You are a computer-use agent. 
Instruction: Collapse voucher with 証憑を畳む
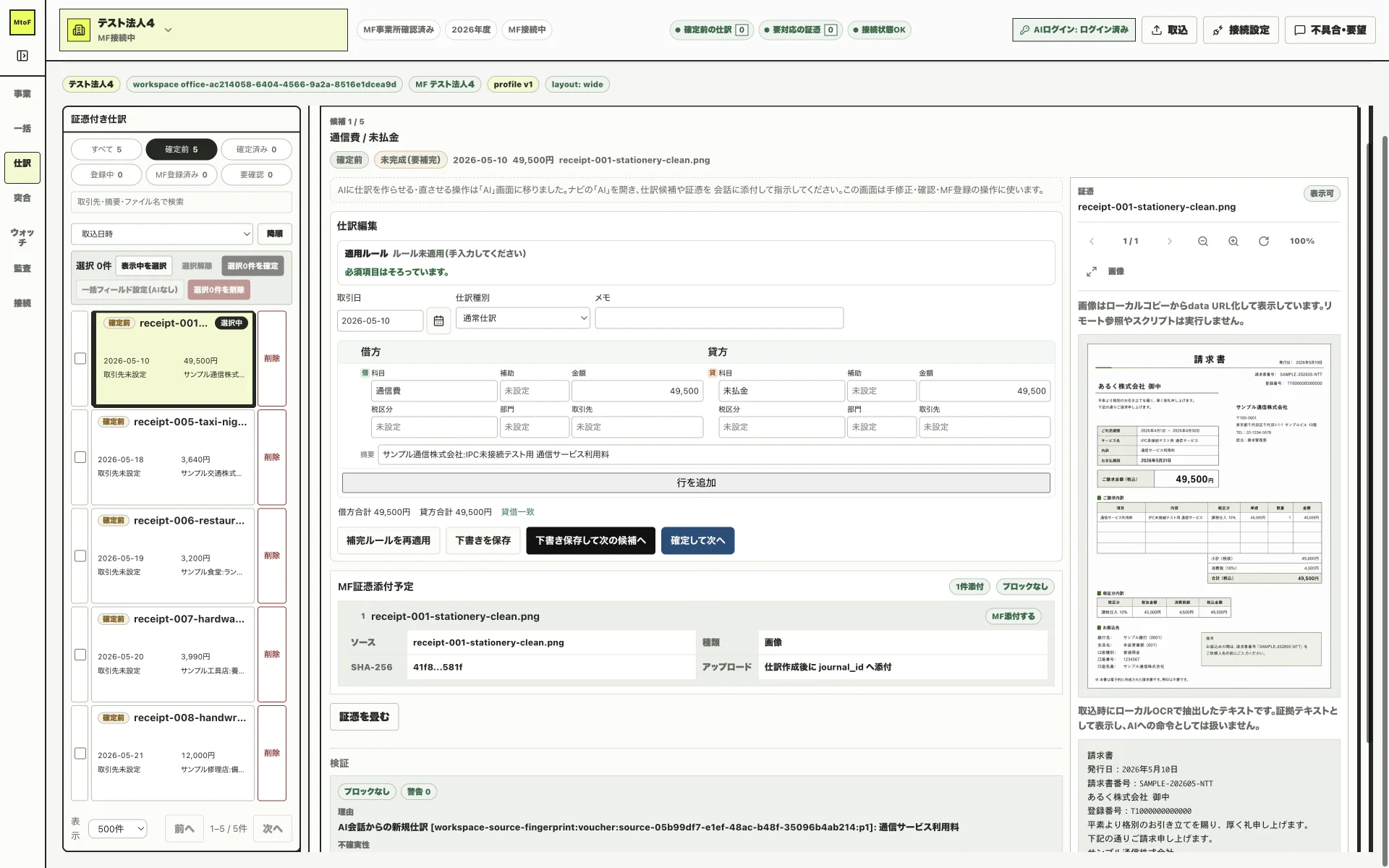pos(364,717)
